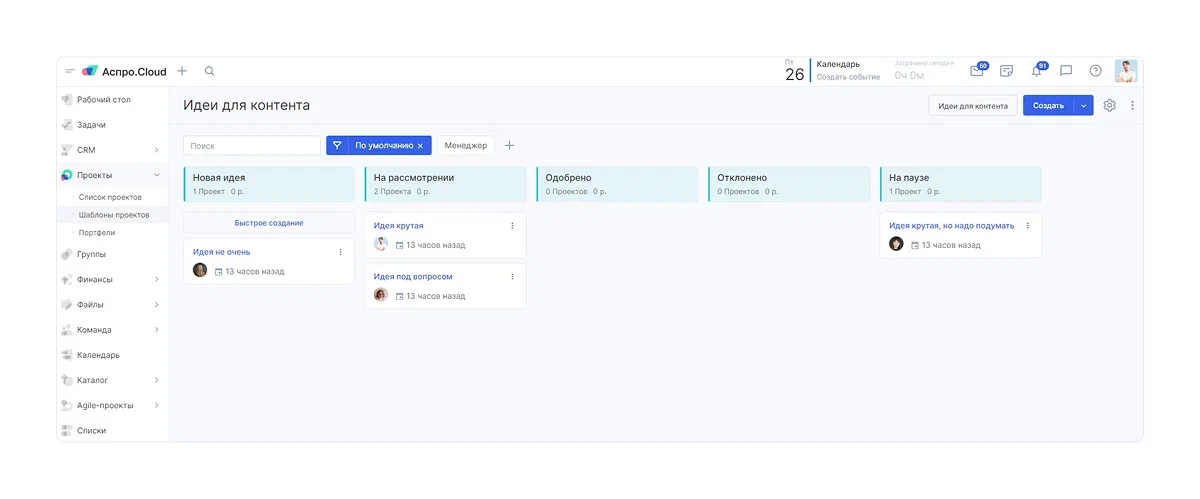Click the notes icon in top bar
This screenshot has width=1200, height=499.
(1006, 71)
